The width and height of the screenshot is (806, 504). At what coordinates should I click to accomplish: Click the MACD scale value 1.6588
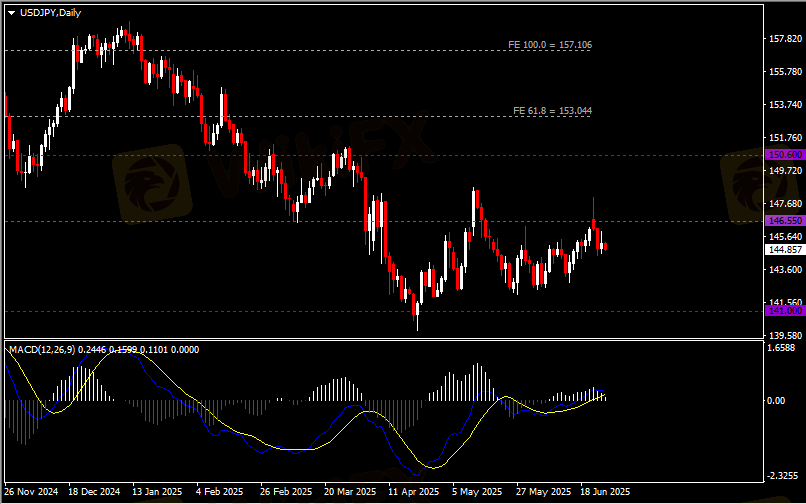[781, 348]
